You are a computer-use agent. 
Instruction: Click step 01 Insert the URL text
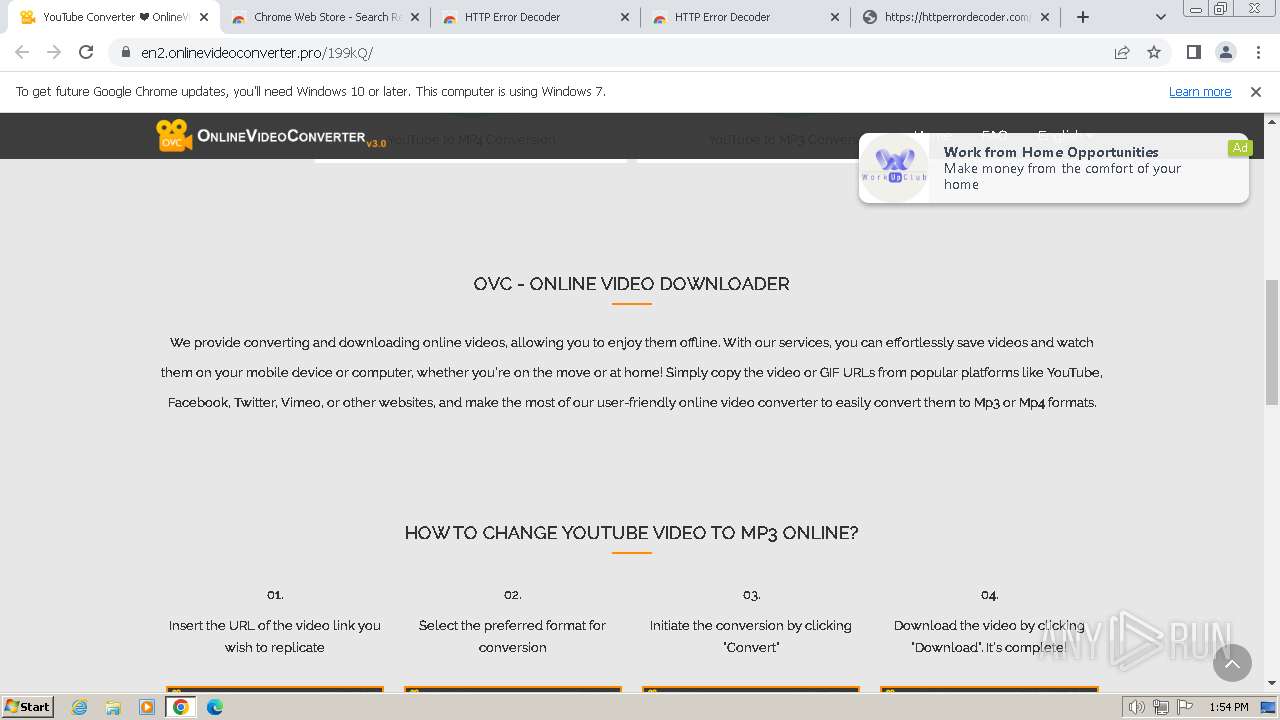coord(275,636)
